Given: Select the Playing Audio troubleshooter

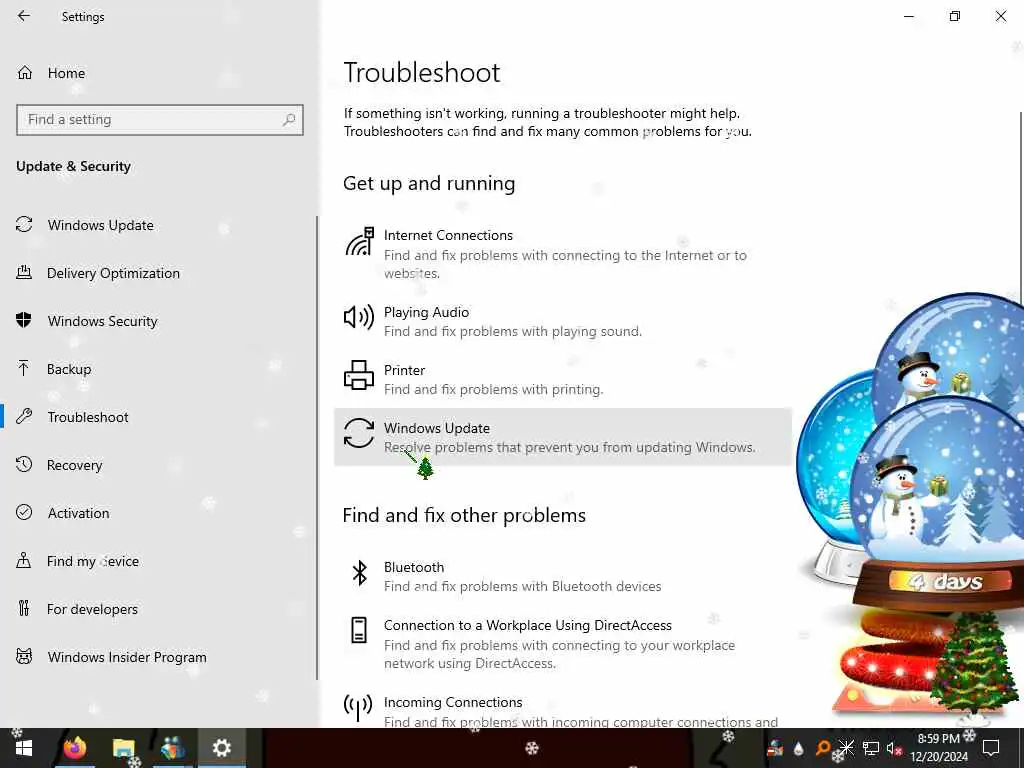Looking at the screenshot, I should click(x=562, y=322).
